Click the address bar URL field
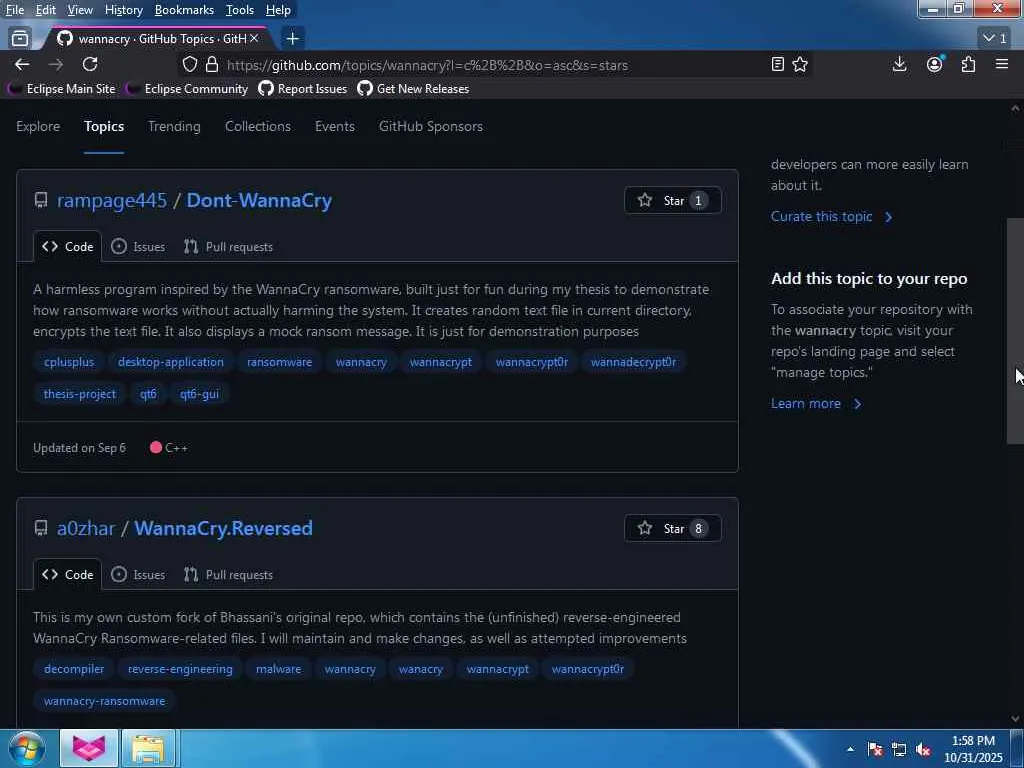The height and width of the screenshot is (768, 1024). (x=496, y=65)
